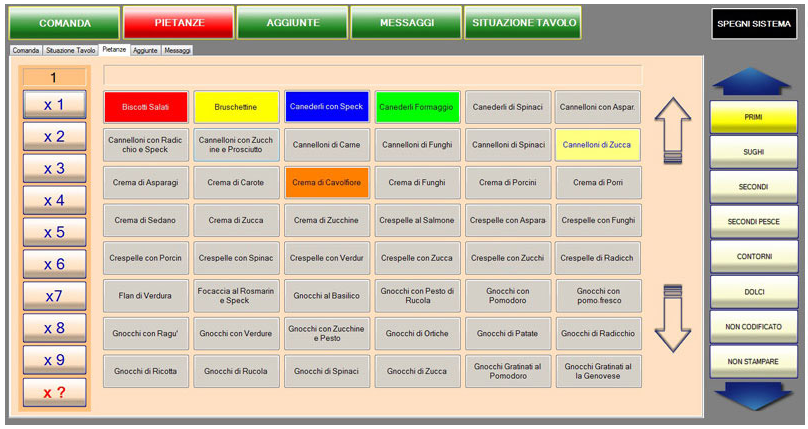
Task: Select the NON STAMPARE option
Action: tap(753, 362)
